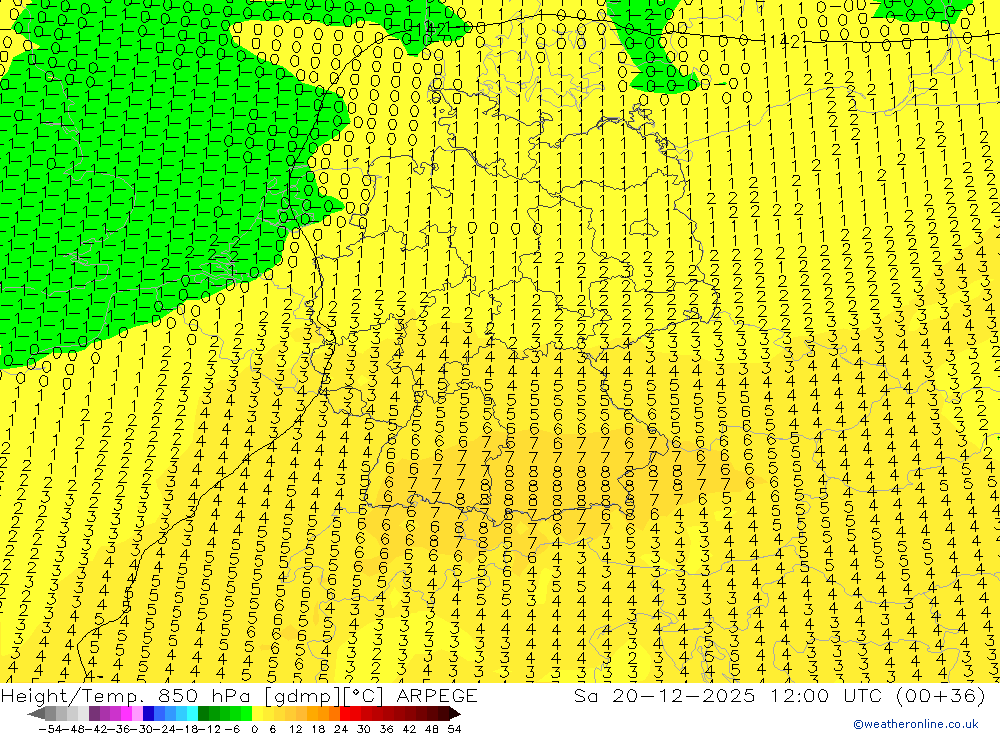Click the '(00+36)' forecast hour label

pos(940,695)
